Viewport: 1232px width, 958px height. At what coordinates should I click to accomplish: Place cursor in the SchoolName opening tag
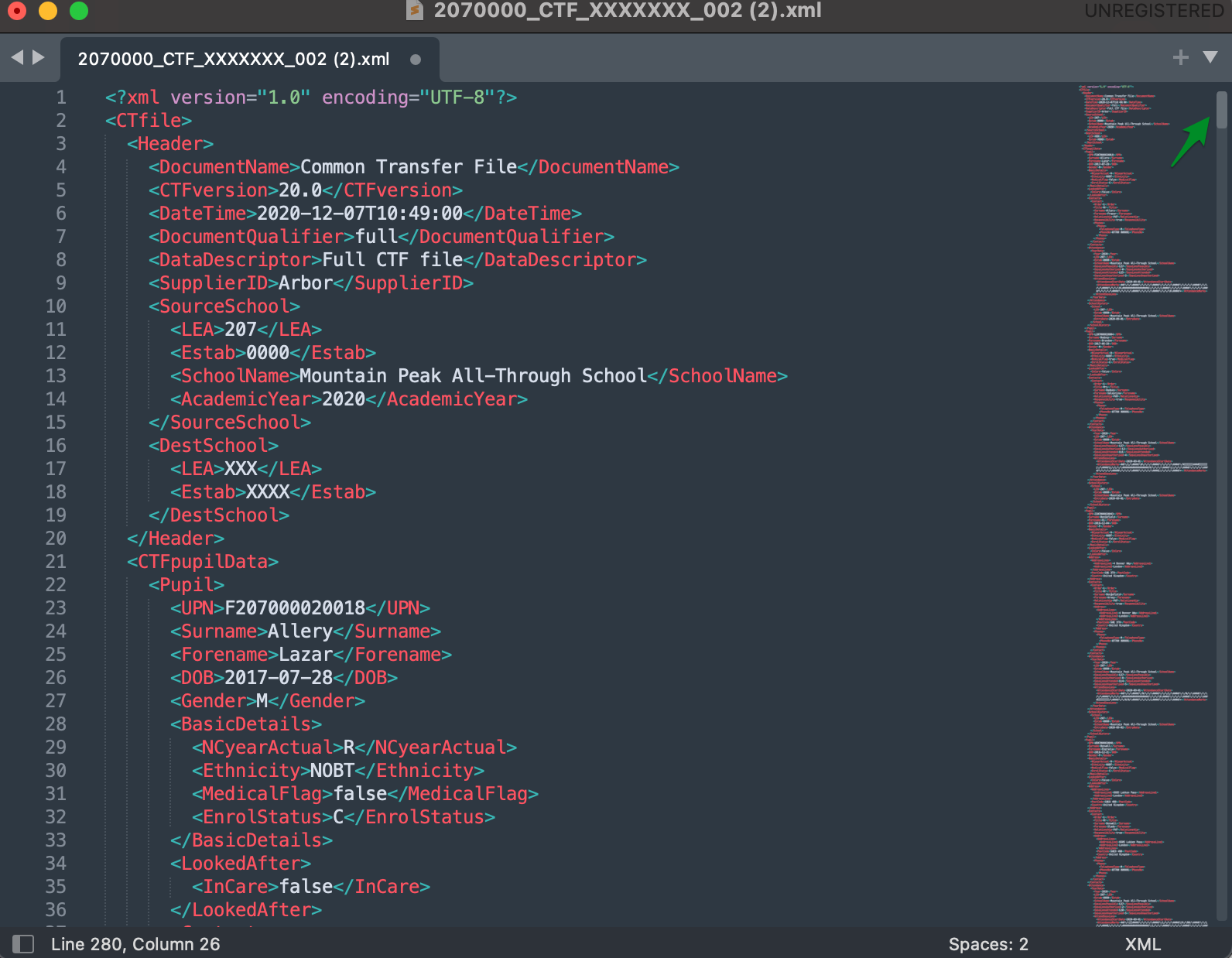coord(235,376)
